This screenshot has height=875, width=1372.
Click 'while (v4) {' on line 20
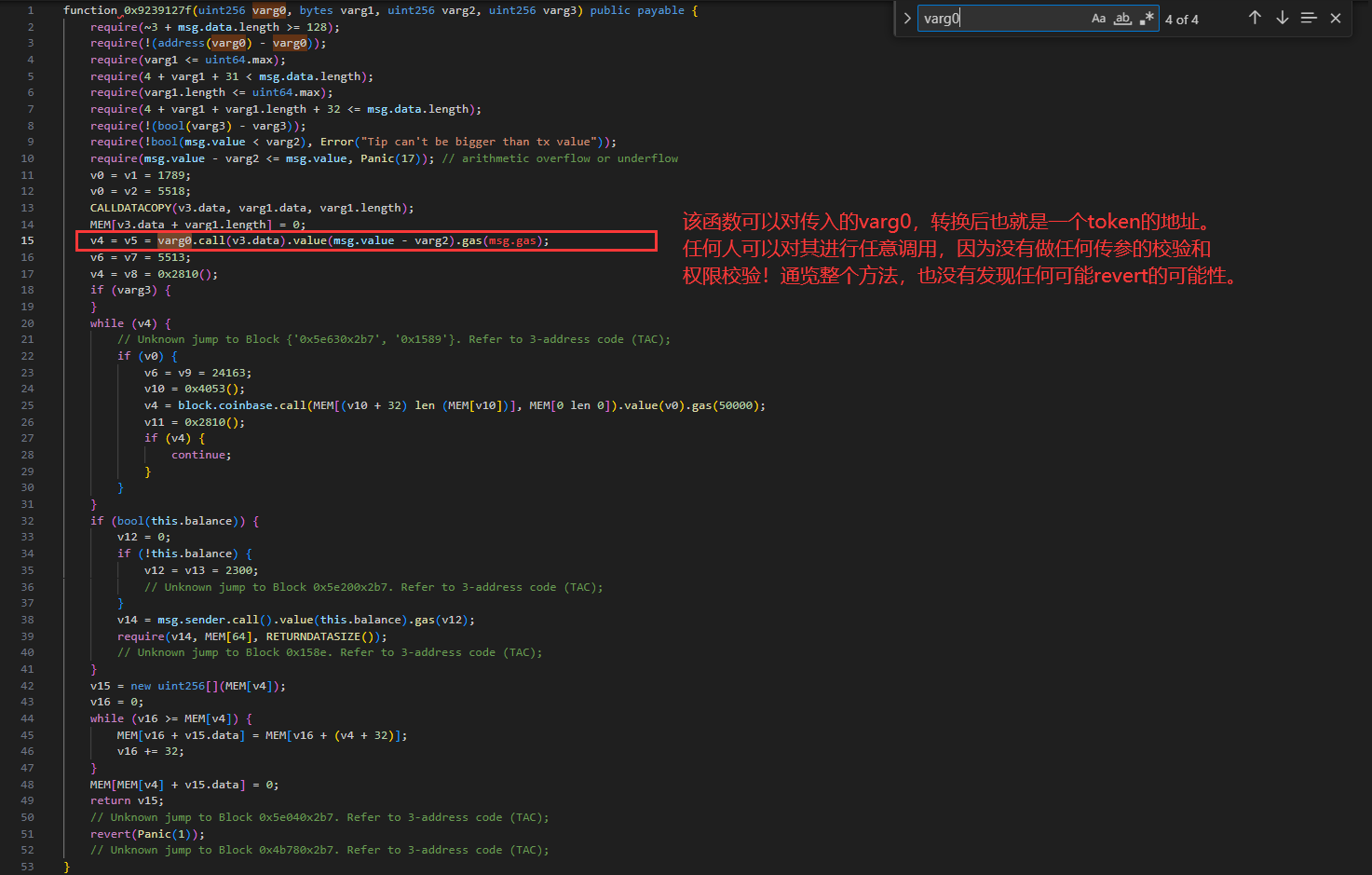(x=130, y=323)
